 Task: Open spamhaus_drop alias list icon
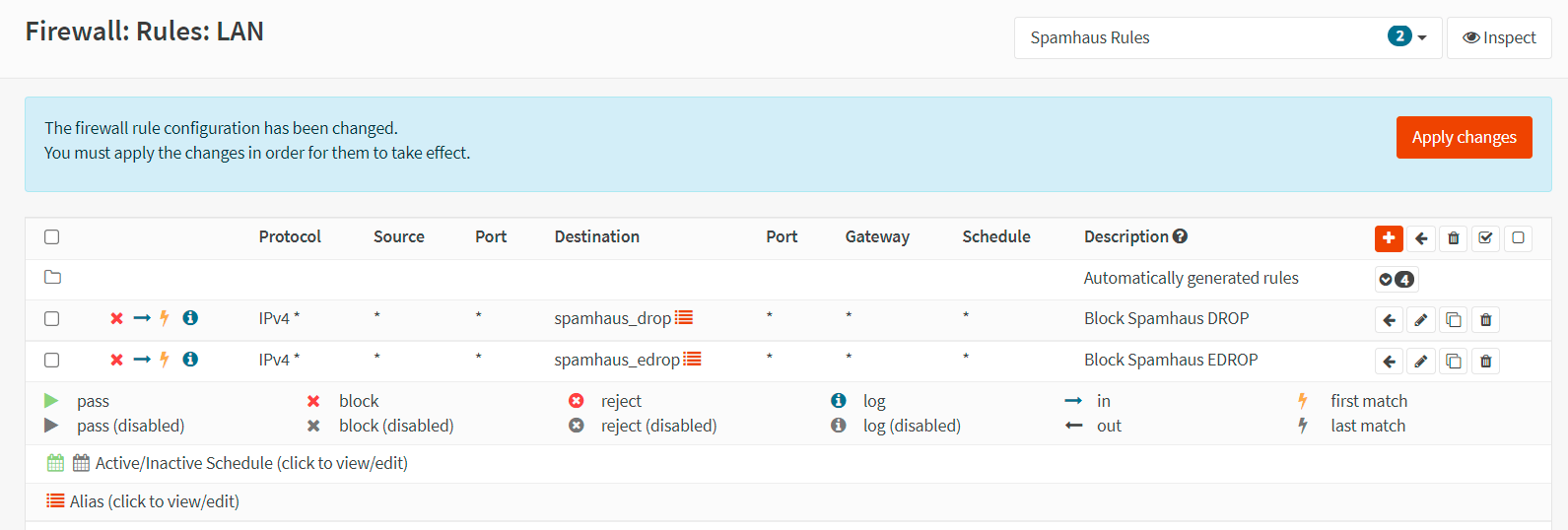point(684,318)
